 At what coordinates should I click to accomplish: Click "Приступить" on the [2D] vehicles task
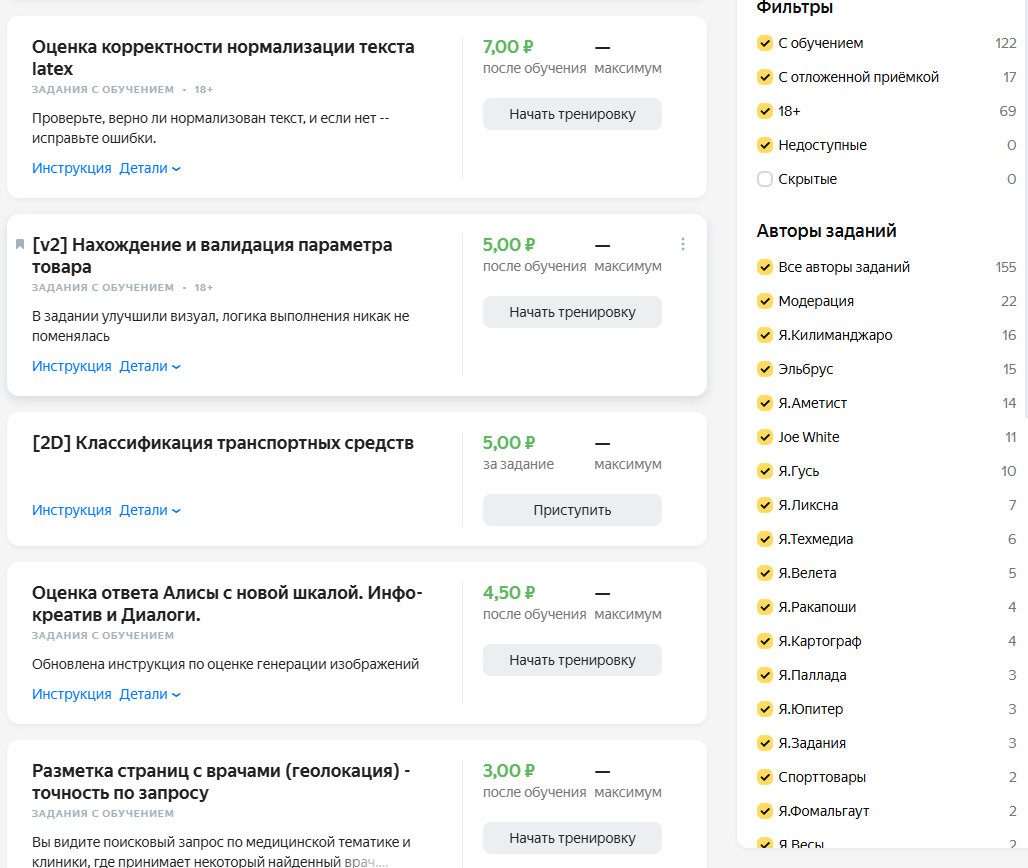571,510
